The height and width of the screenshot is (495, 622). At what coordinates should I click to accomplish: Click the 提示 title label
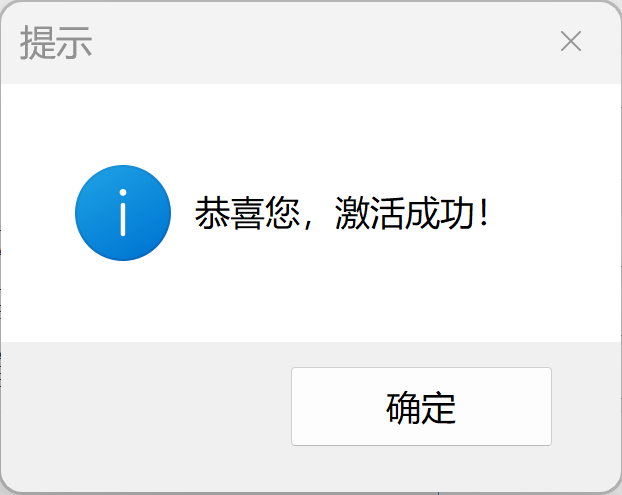click(56, 42)
